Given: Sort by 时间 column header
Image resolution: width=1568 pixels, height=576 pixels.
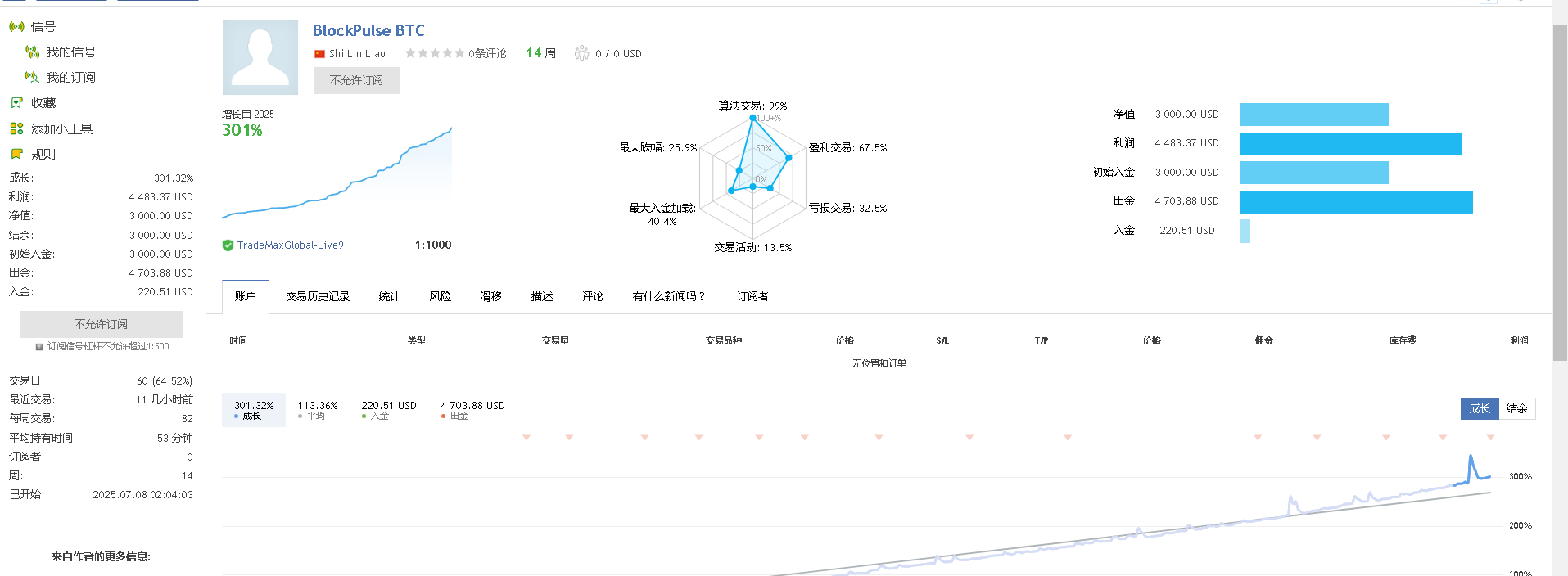Looking at the screenshot, I should [x=238, y=340].
